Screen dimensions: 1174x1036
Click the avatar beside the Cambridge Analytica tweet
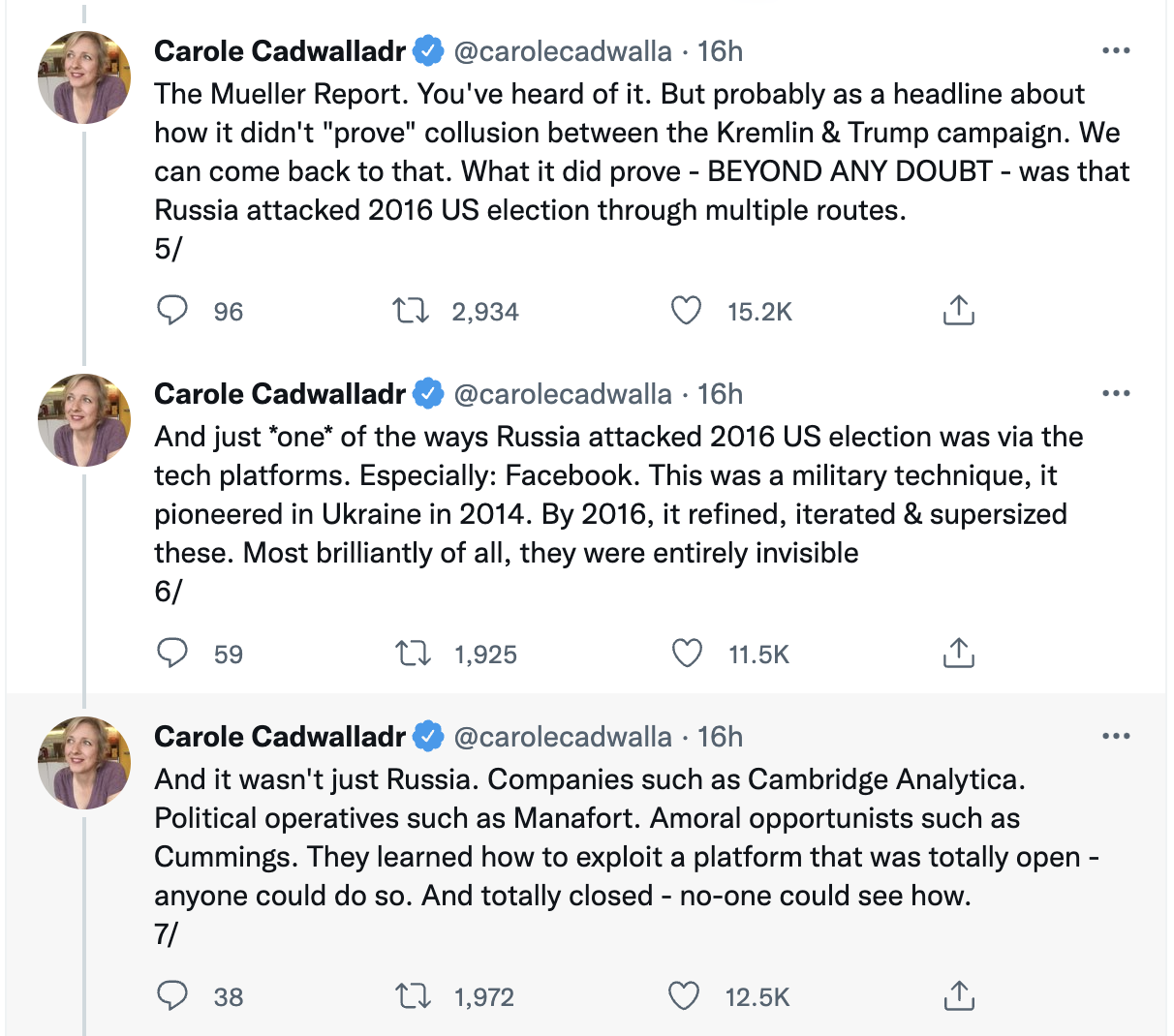[x=84, y=763]
